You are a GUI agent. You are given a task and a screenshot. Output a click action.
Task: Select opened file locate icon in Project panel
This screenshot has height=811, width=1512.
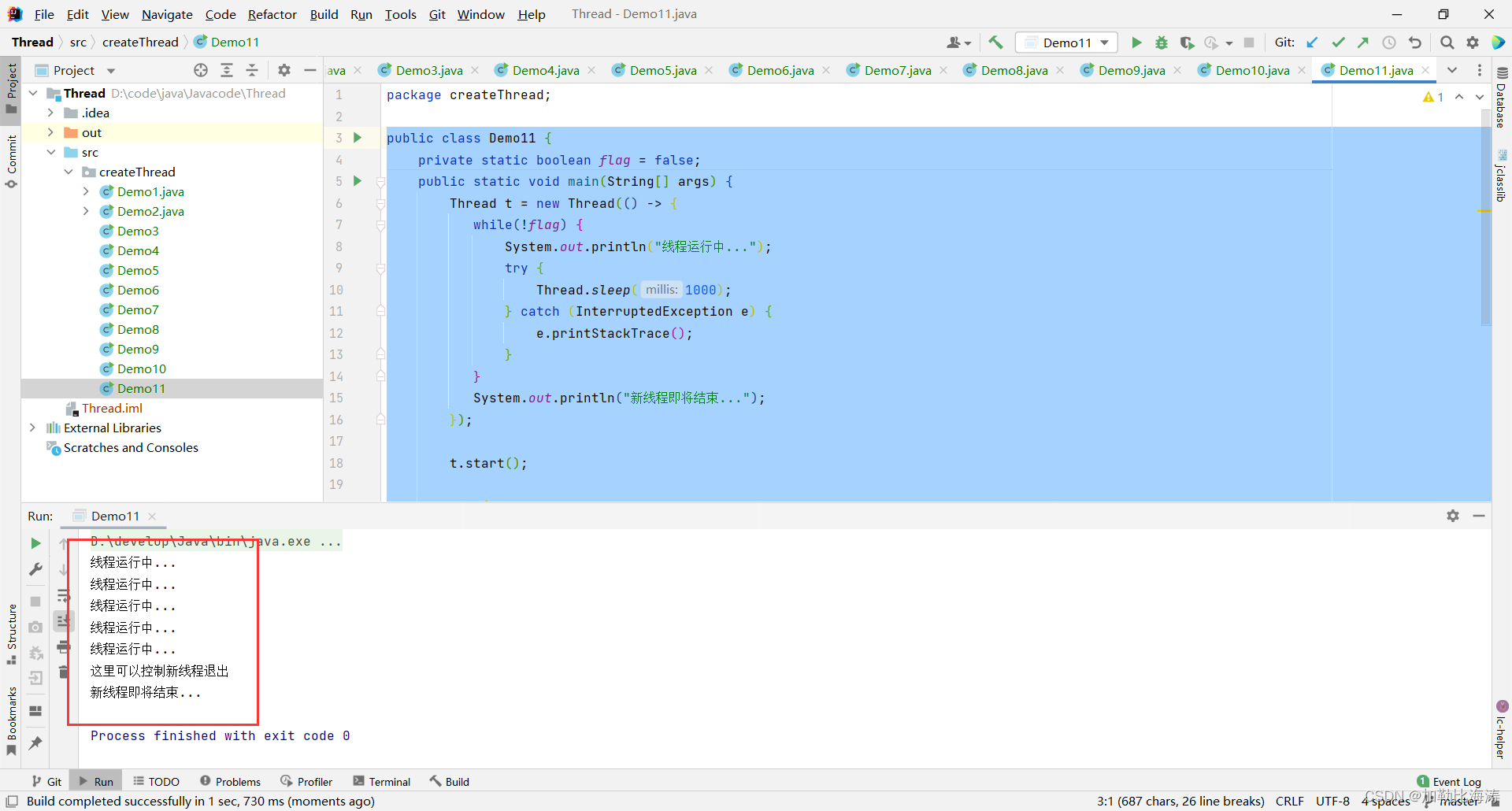(201, 70)
